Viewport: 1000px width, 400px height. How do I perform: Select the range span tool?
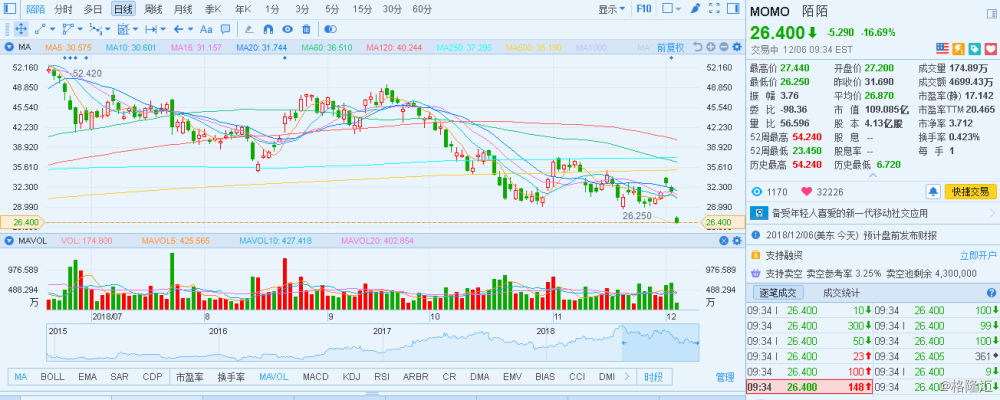151,29
